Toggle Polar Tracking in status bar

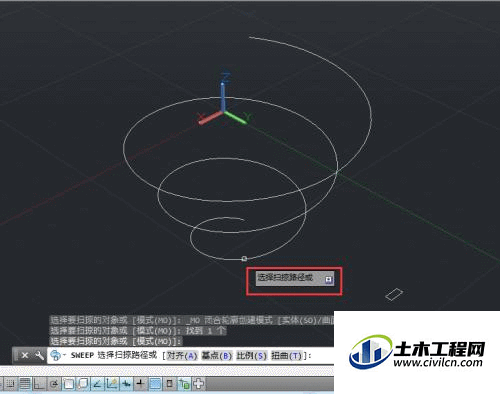(x=54, y=384)
